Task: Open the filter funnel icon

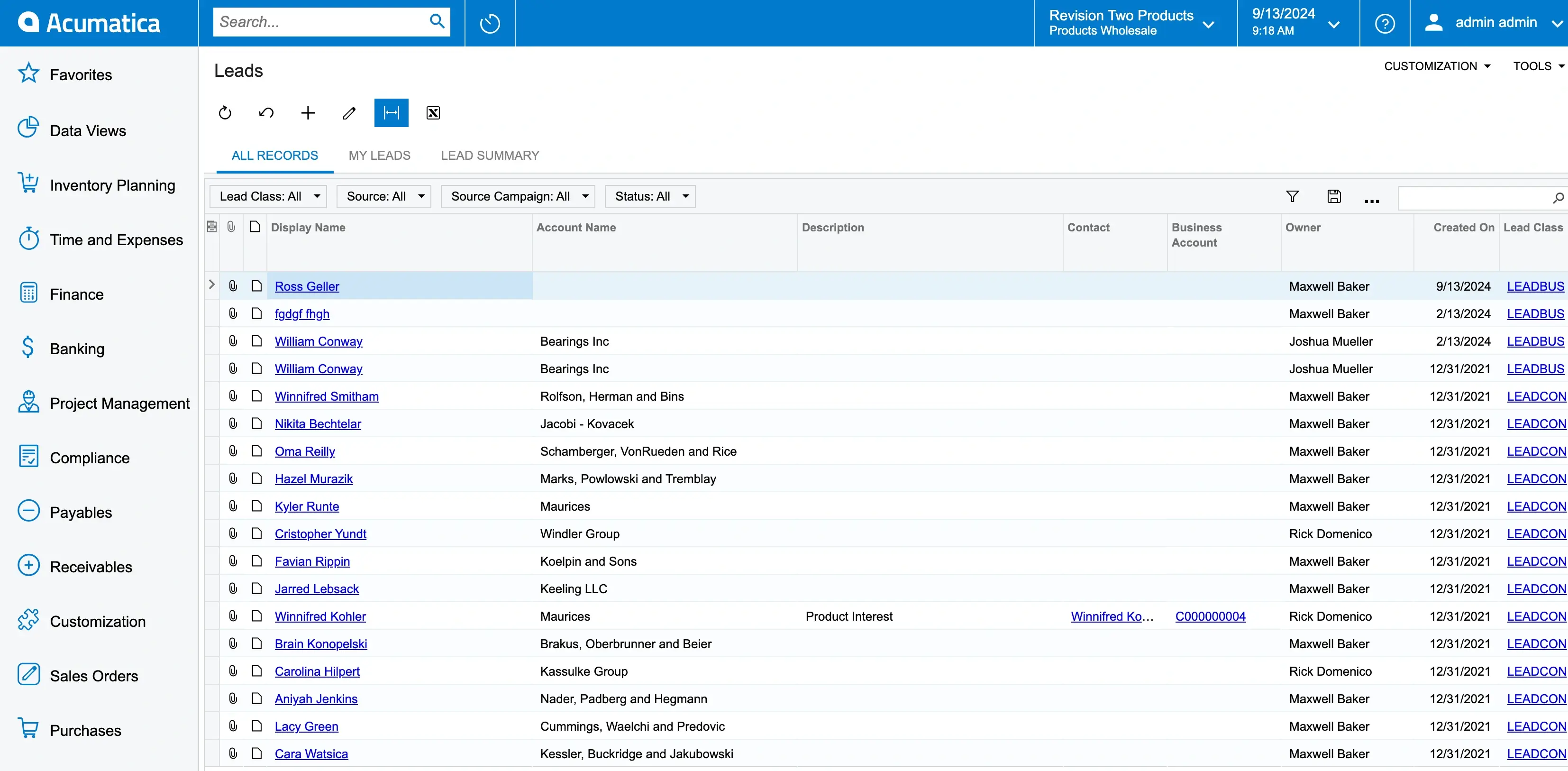Action: click(x=1292, y=196)
